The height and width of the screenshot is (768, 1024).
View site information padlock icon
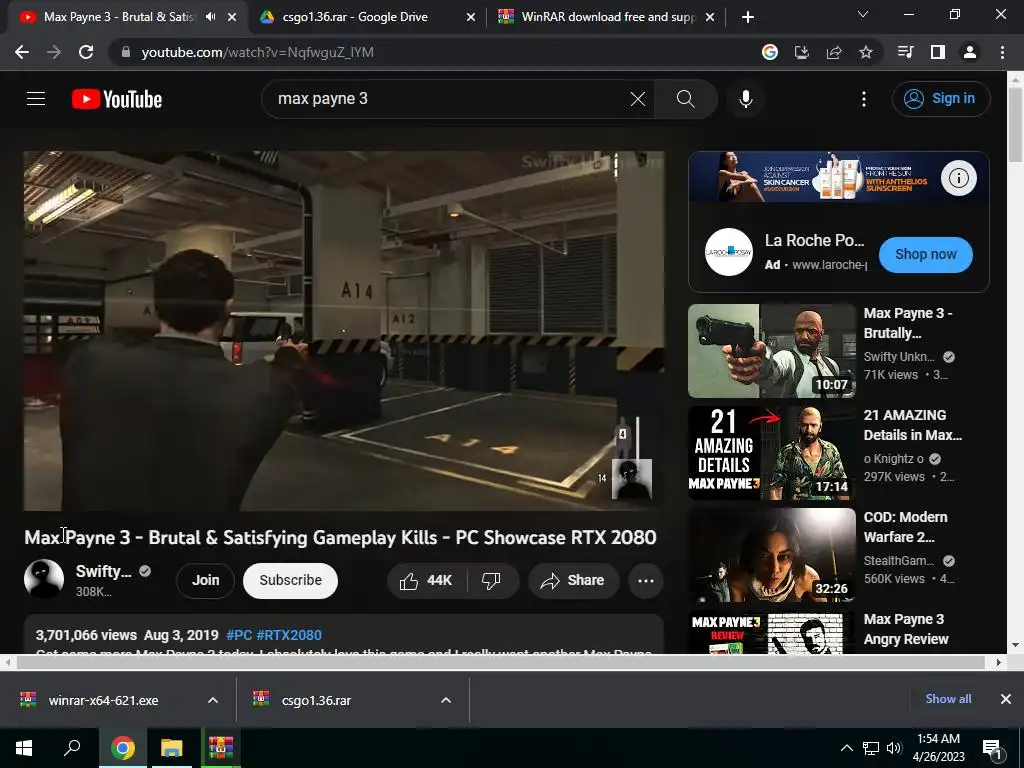pyautogui.click(x=126, y=52)
